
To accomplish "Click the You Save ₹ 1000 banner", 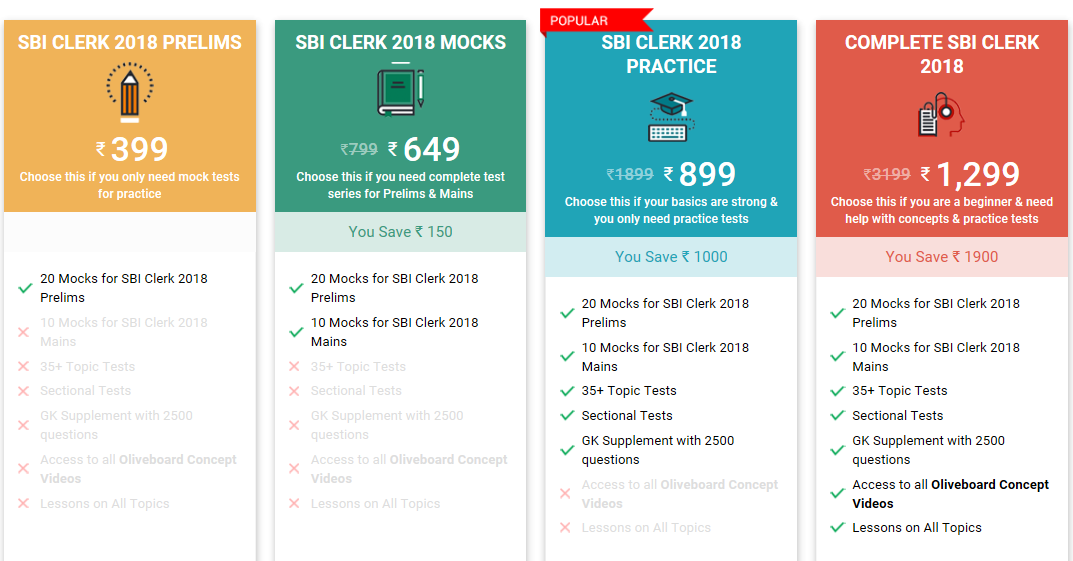I will (x=671, y=257).
